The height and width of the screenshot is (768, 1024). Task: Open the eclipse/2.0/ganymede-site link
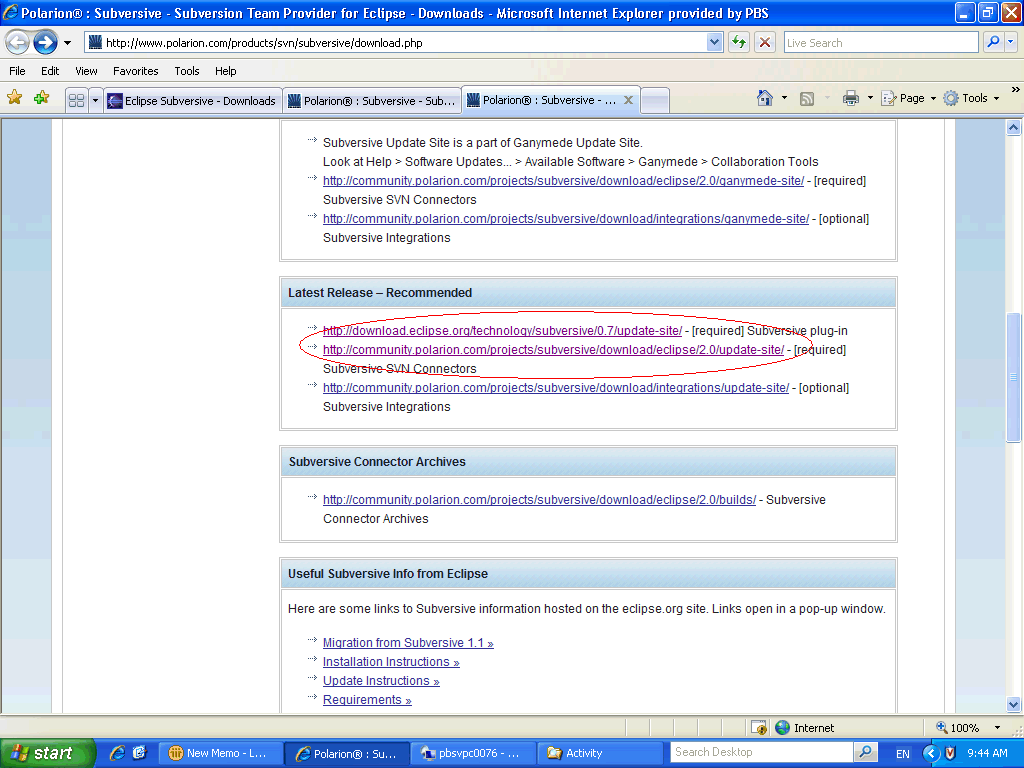(x=563, y=181)
